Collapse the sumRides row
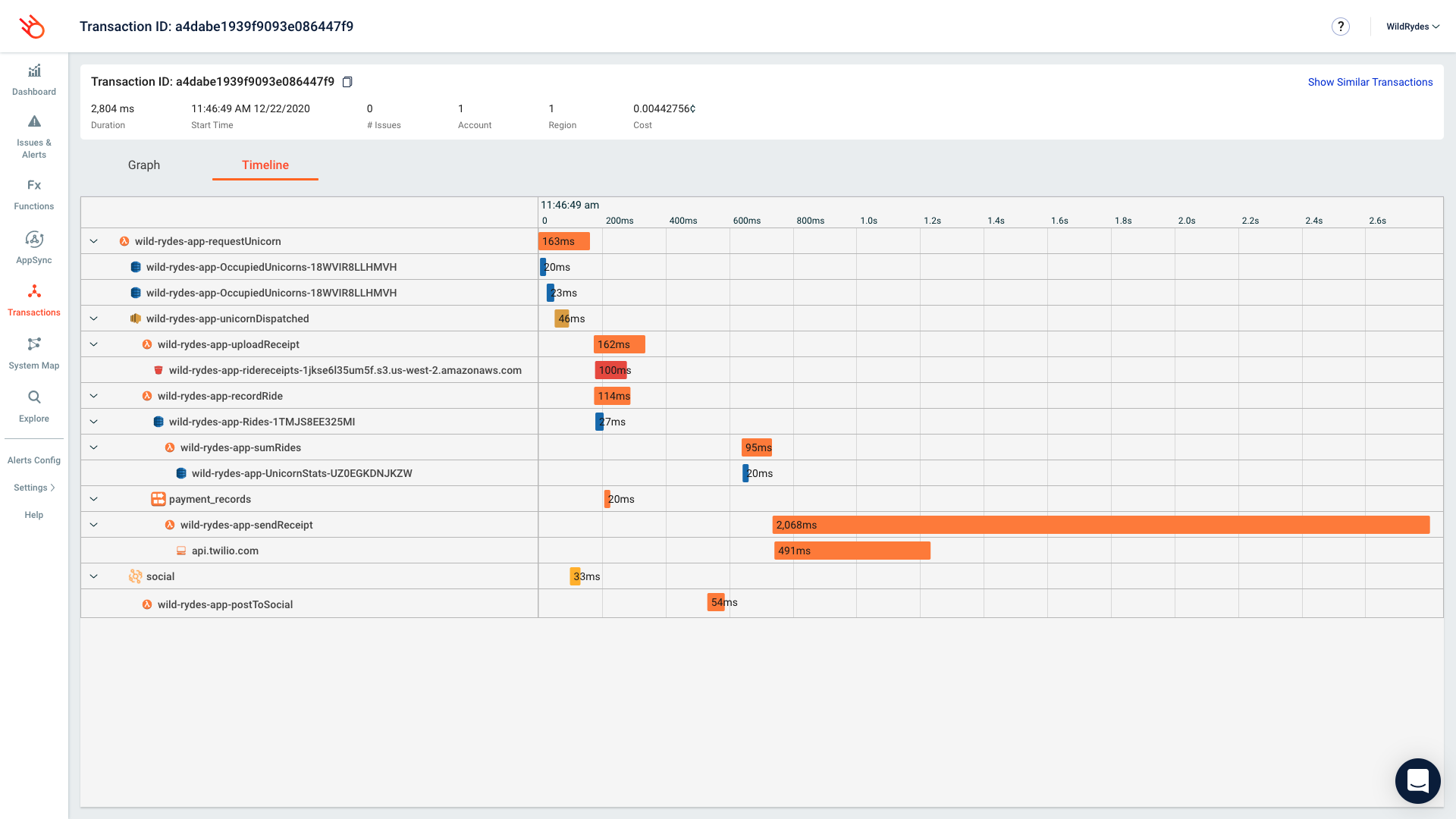Screen dimensions: 1456x819 point(94,447)
